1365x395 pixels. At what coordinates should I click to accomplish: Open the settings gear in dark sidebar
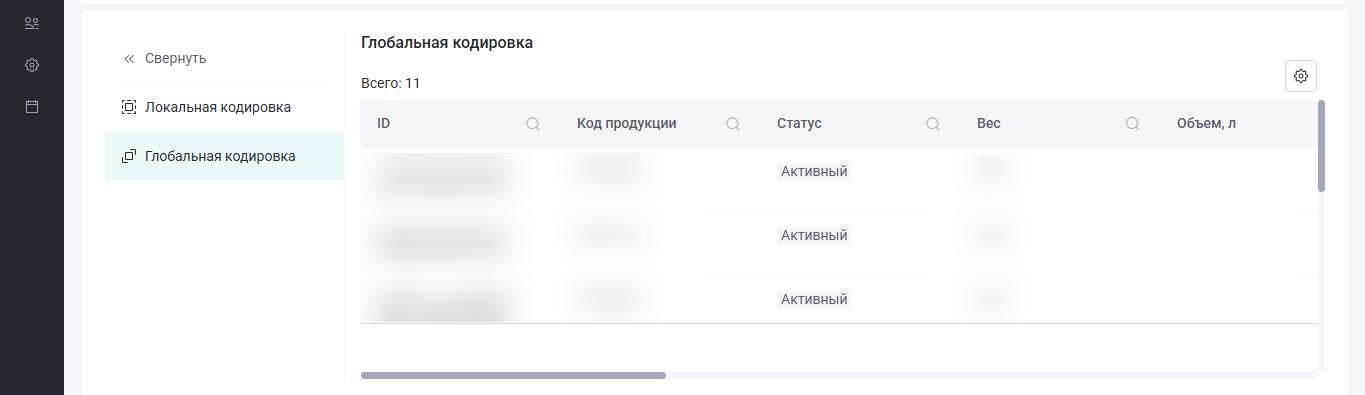tap(32, 65)
